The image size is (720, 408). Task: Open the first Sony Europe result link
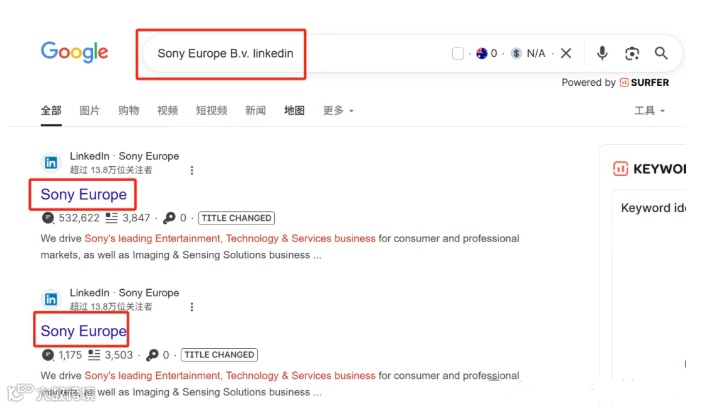pos(84,195)
